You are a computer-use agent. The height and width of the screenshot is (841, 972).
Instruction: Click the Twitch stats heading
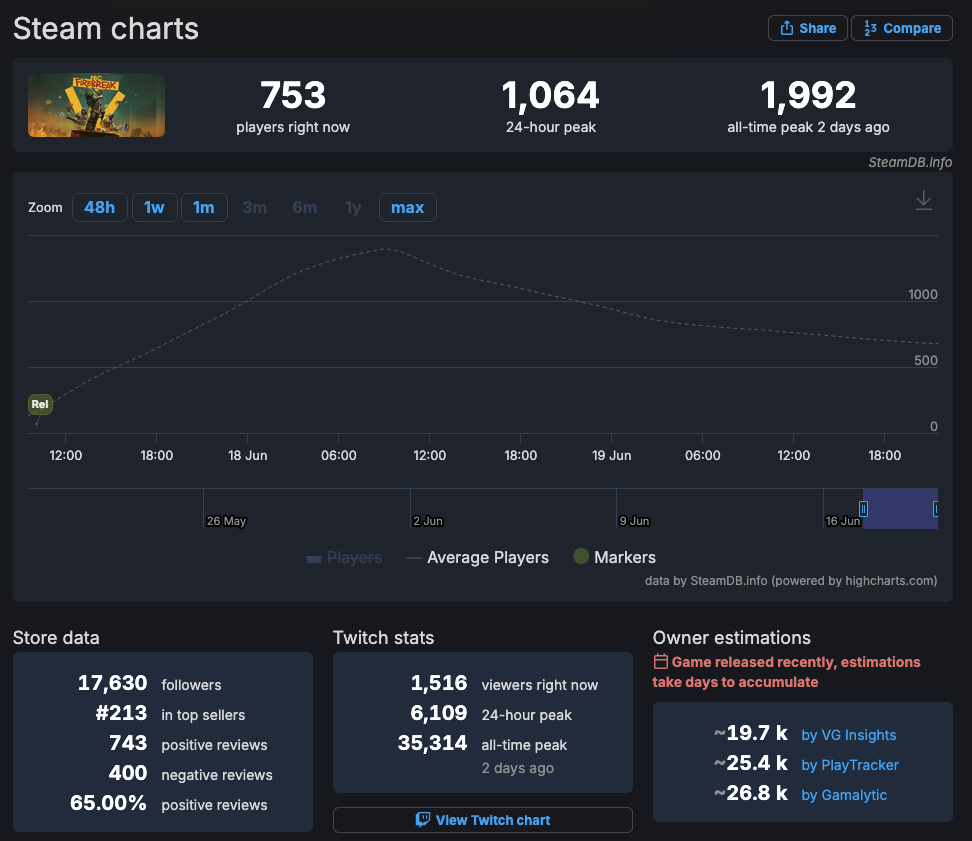click(383, 638)
